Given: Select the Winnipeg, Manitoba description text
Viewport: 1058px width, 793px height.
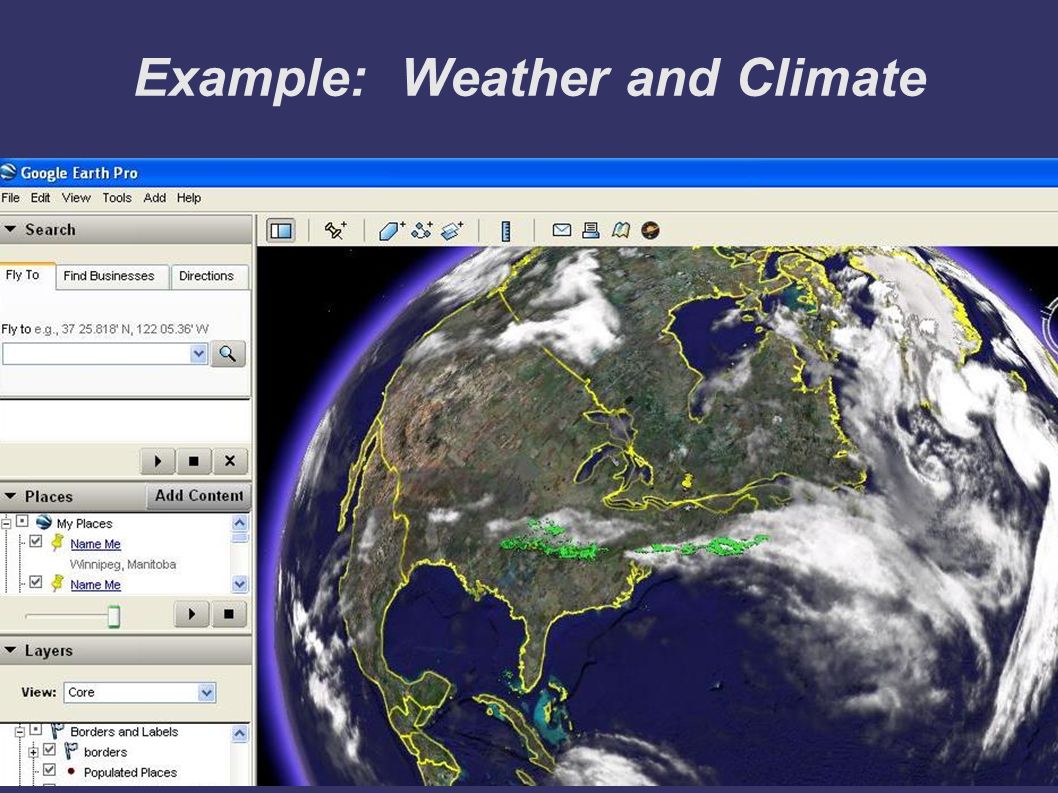Looking at the screenshot, I should pos(123,564).
